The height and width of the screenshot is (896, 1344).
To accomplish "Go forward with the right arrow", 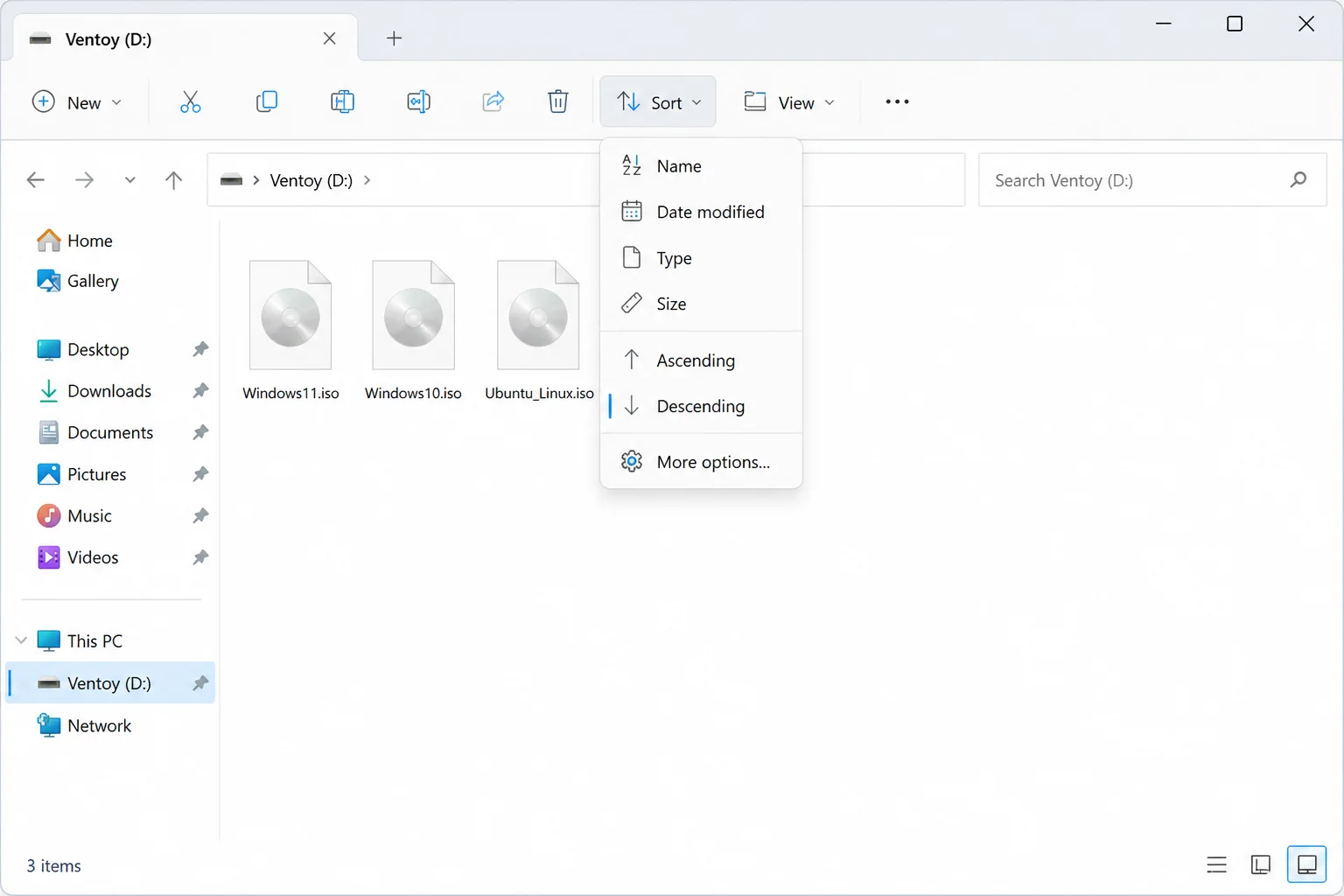I will point(84,180).
